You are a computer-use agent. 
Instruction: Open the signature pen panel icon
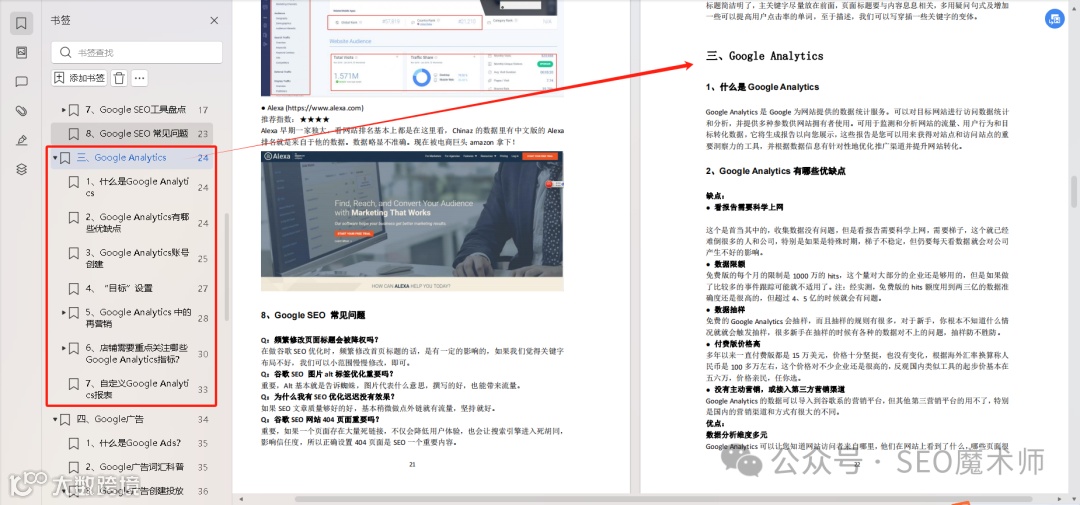21,141
